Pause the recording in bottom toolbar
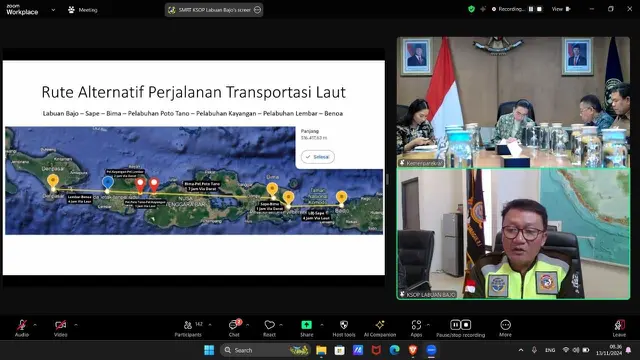The image size is (640, 360). [x=455, y=324]
